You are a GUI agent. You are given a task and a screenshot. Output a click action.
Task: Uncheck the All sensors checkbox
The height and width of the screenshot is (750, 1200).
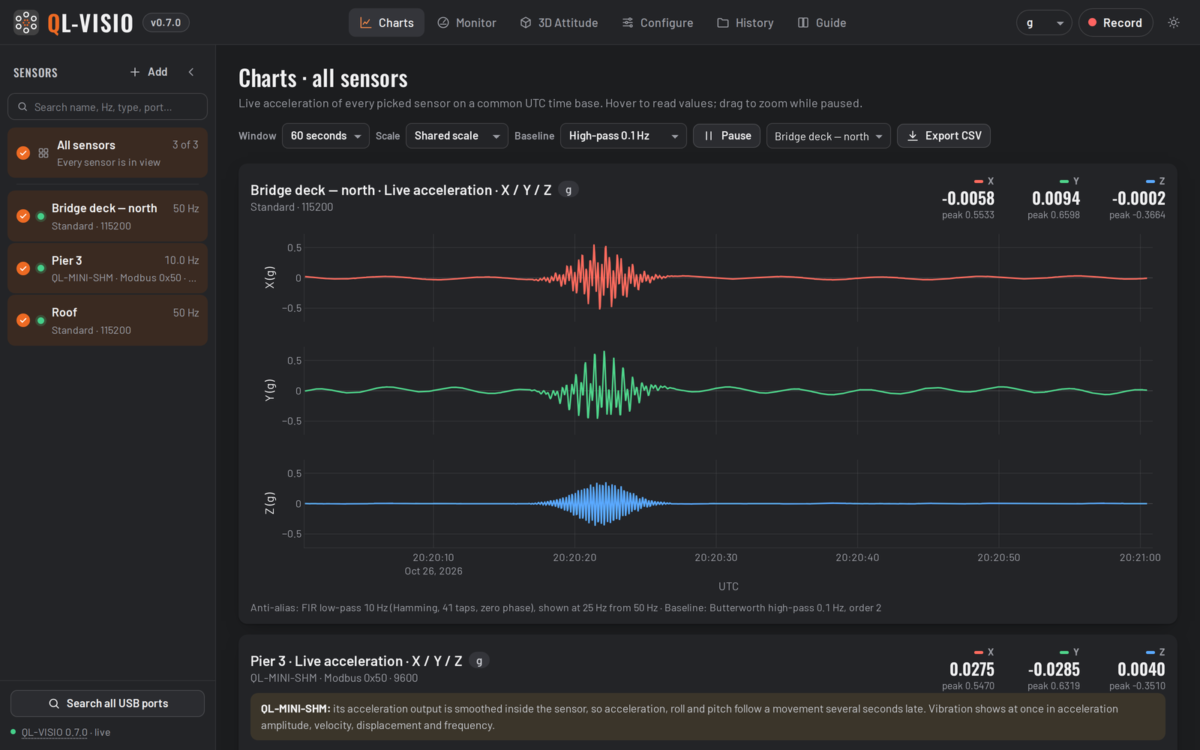[x=23, y=153]
